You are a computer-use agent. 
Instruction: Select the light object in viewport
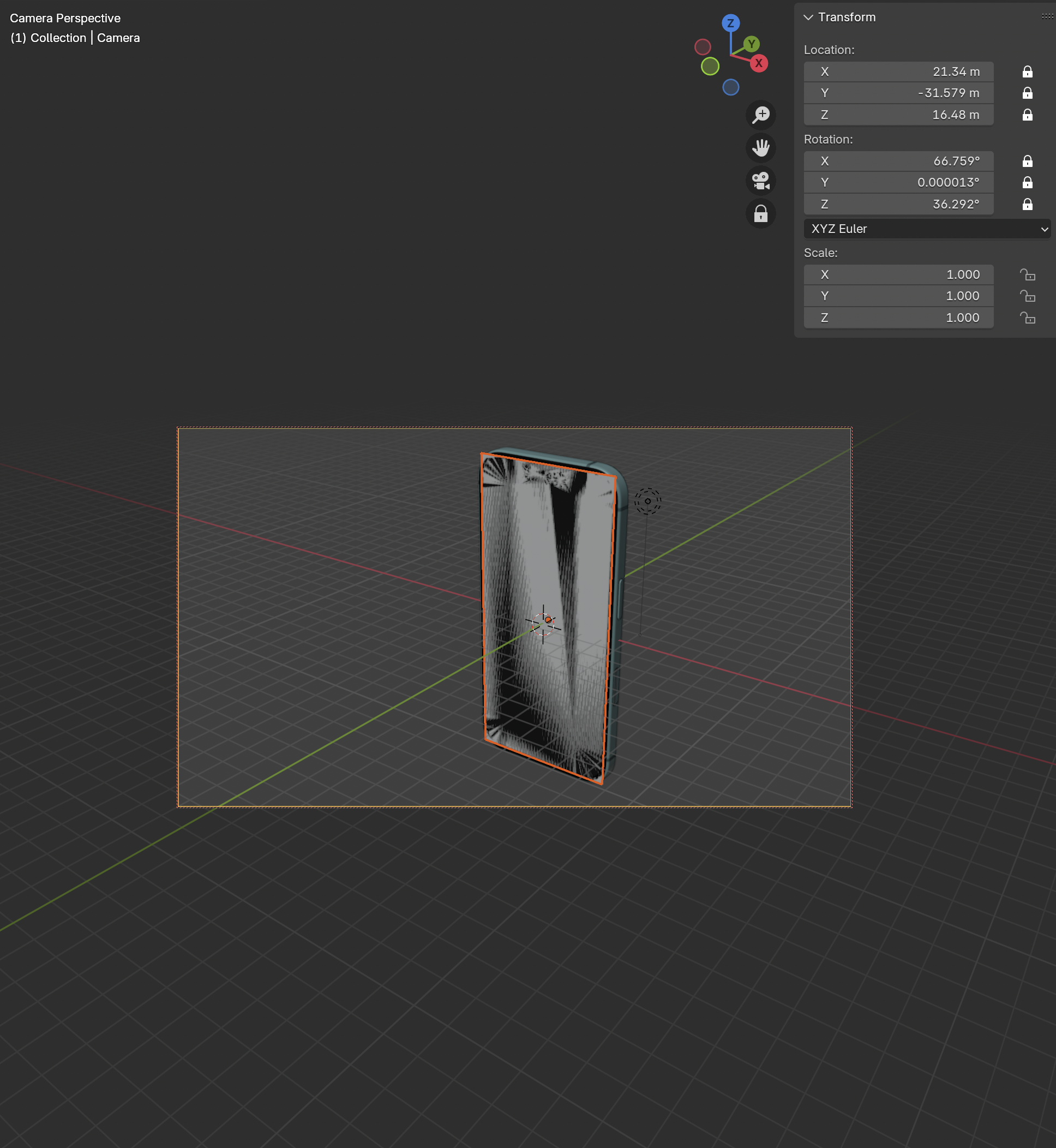(647, 501)
